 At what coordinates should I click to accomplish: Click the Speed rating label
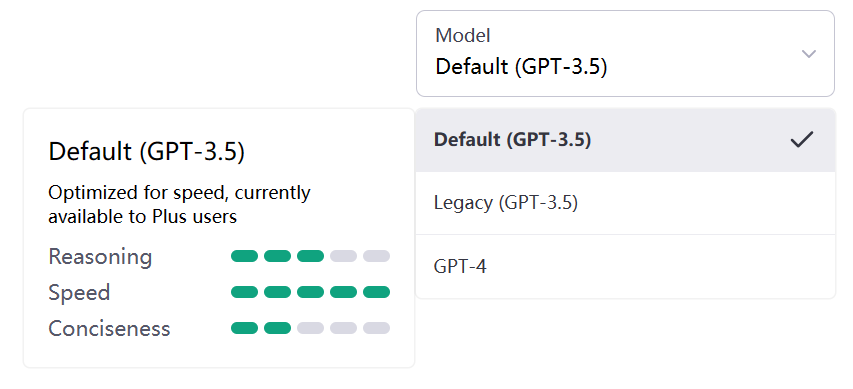(x=79, y=293)
